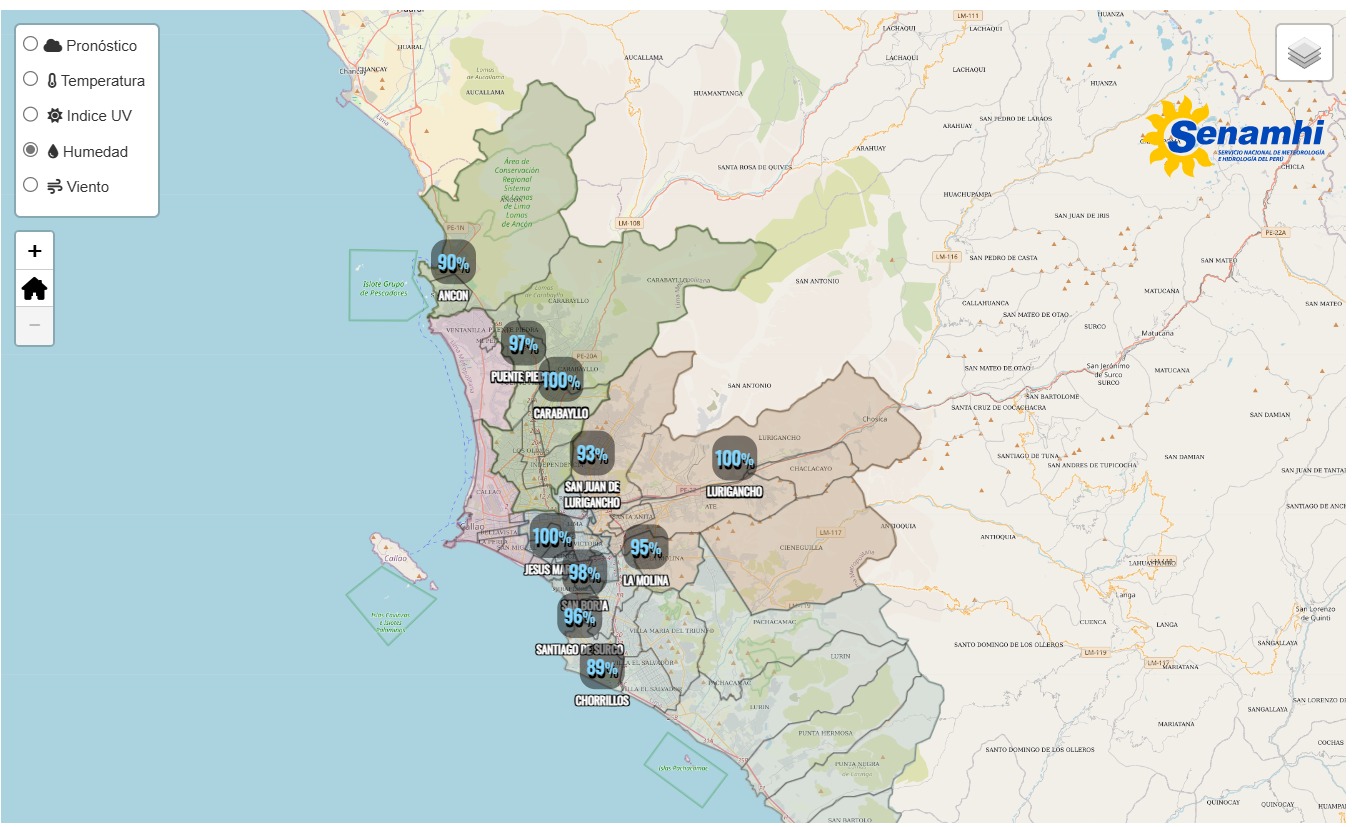Viewport: 1352px width, 827px height.
Task: Click the Senamhi logo
Action: [x=1236, y=137]
